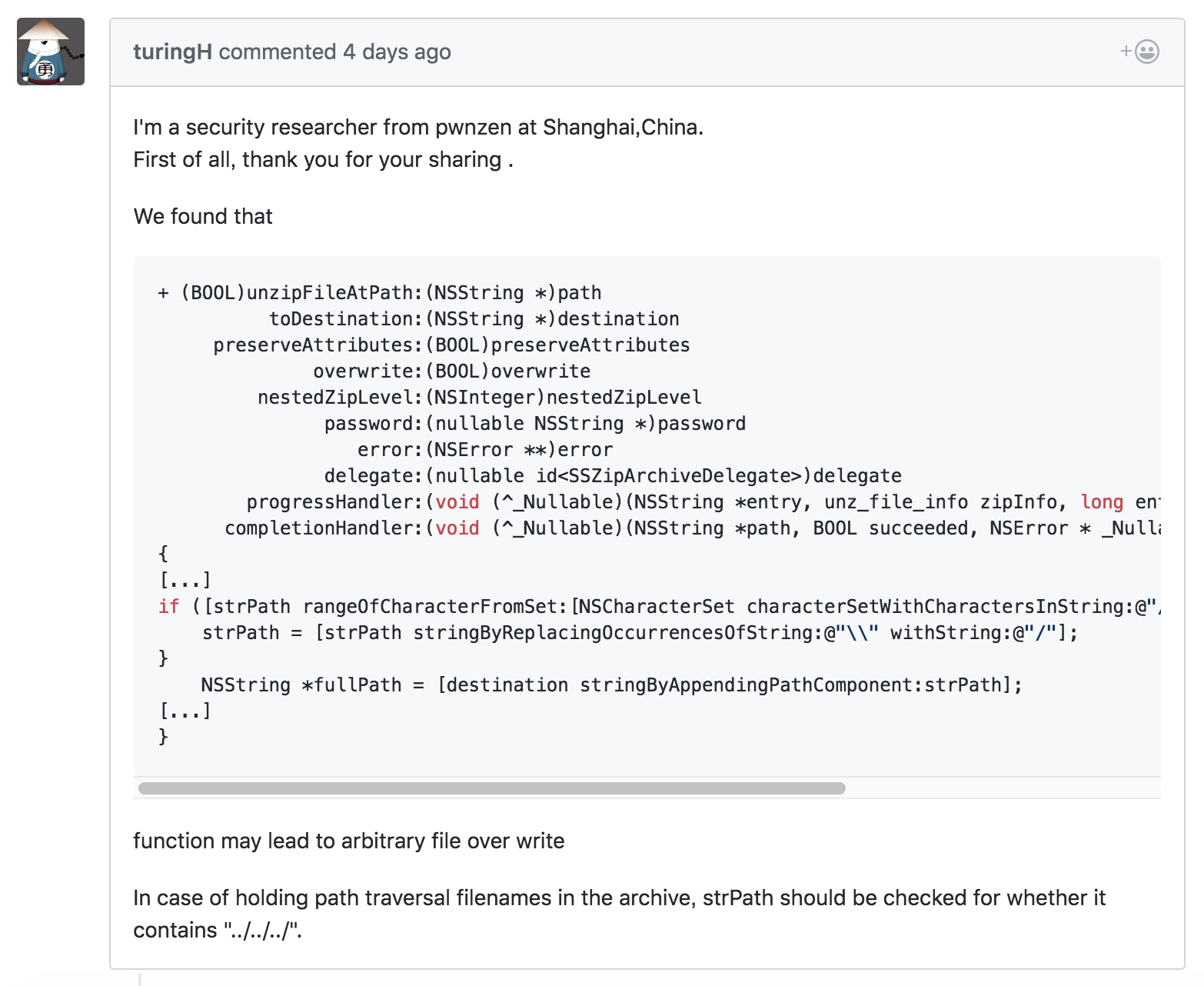Click the scrollbar track right of the thumb
1204x986 pixels.
click(x=999, y=788)
